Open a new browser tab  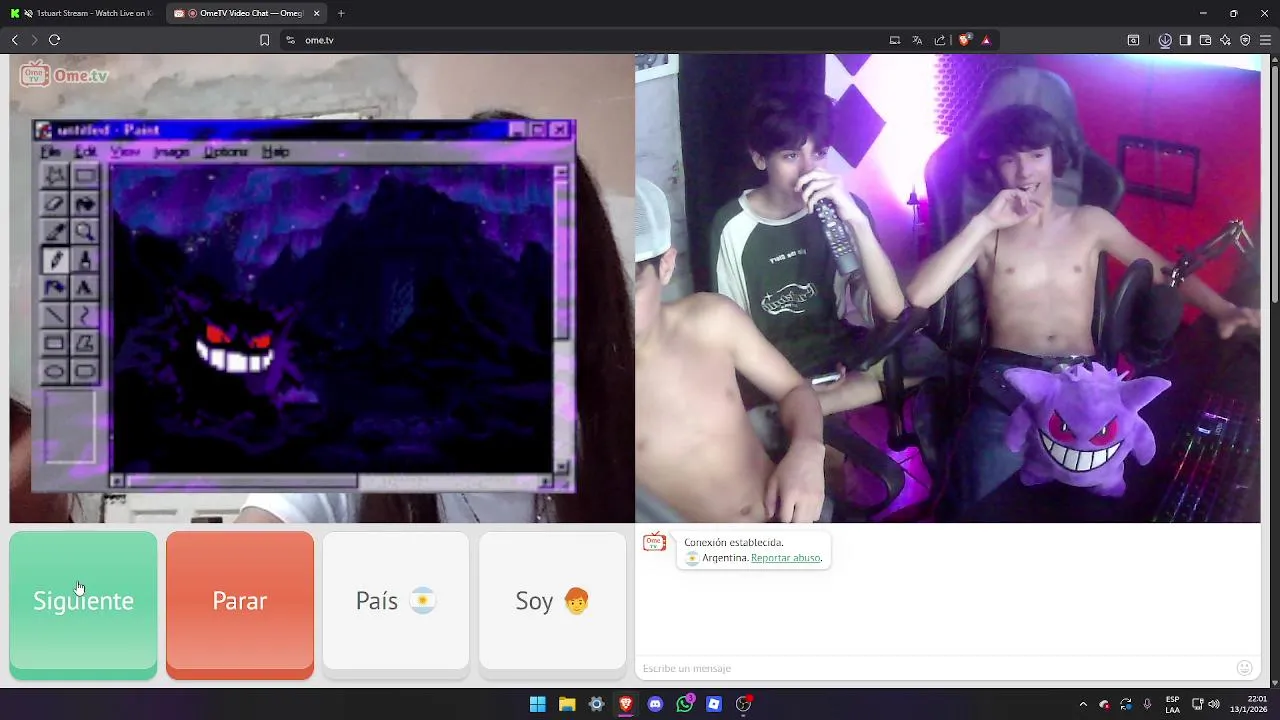coord(341,13)
